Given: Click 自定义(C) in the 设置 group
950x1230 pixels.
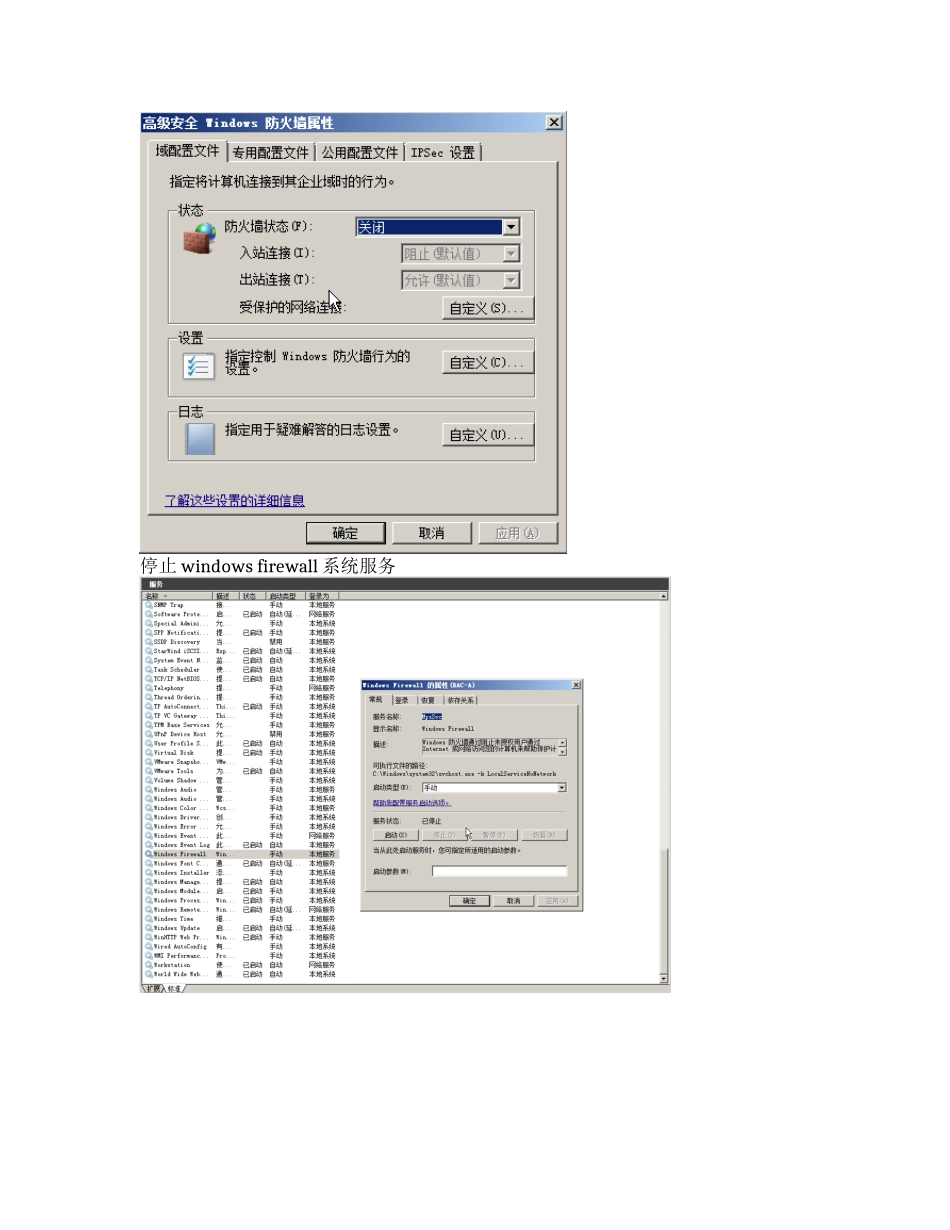Looking at the screenshot, I should (488, 362).
